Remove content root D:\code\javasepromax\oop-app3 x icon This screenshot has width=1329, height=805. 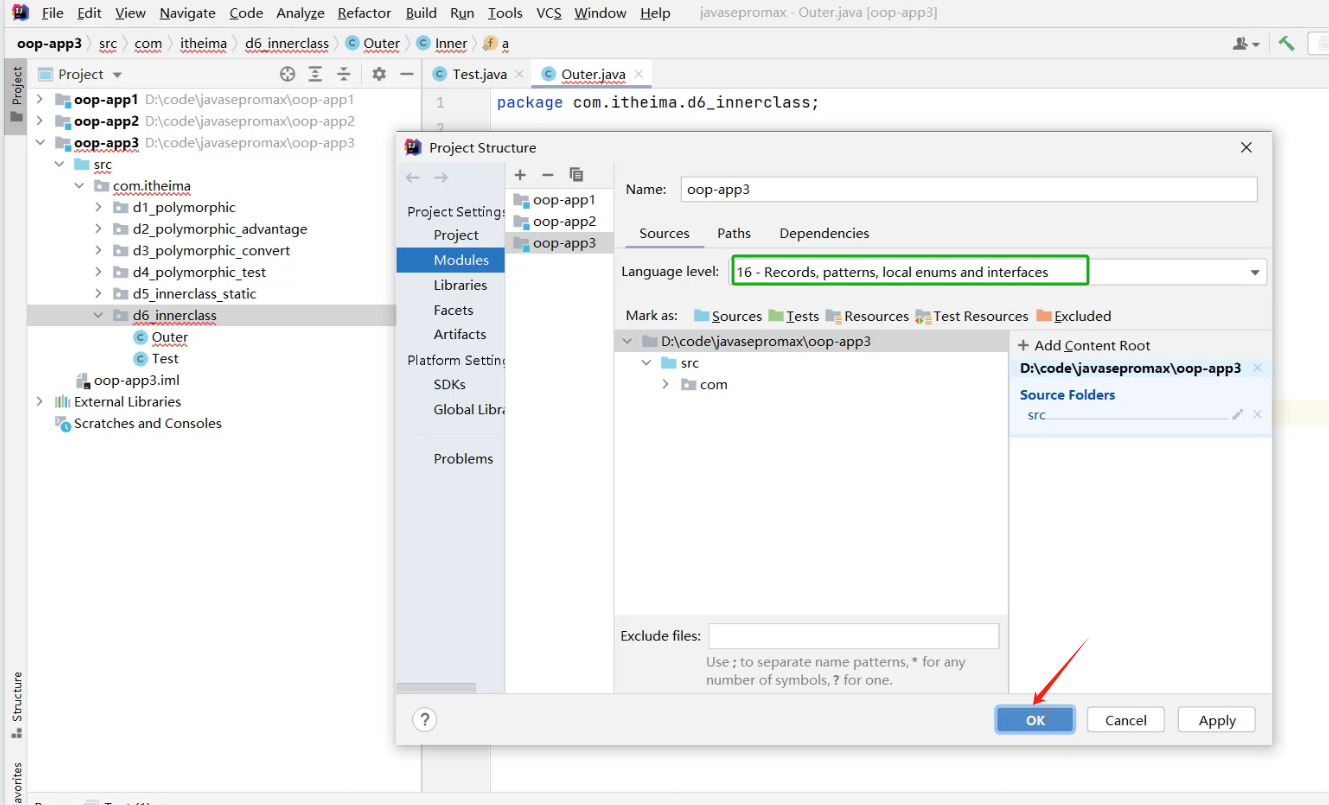click(x=1258, y=368)
